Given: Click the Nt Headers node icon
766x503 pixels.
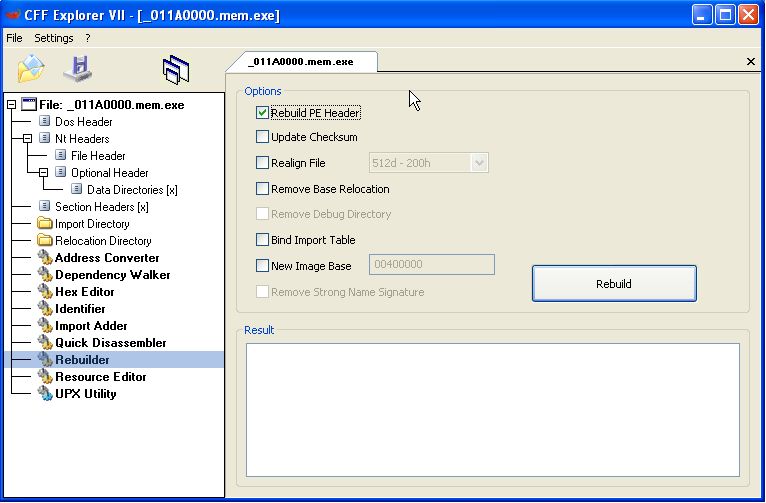Looking at the screenshot, I should [x=44, y=138].
